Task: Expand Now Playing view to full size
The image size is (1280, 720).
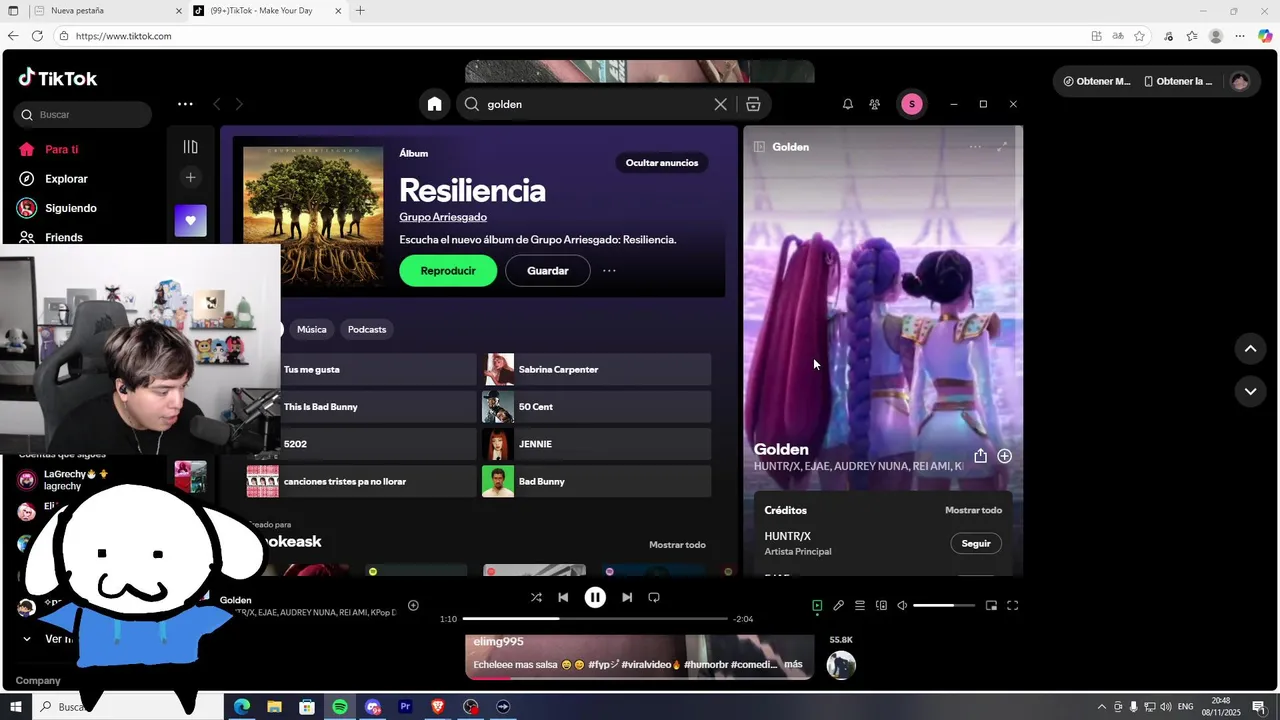Action: (1002, 147)
